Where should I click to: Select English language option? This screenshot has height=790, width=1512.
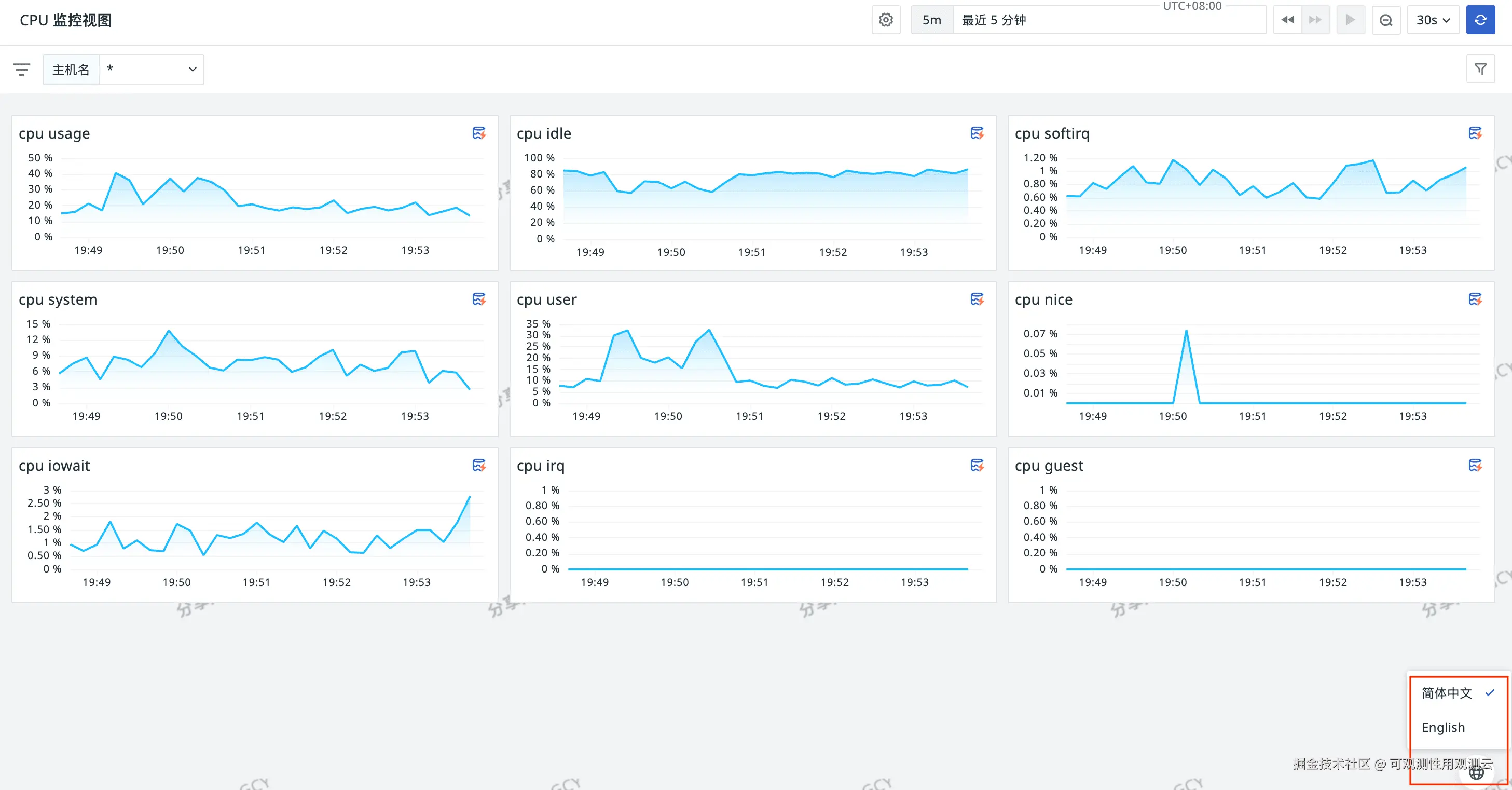click(x=1443, y=727)
